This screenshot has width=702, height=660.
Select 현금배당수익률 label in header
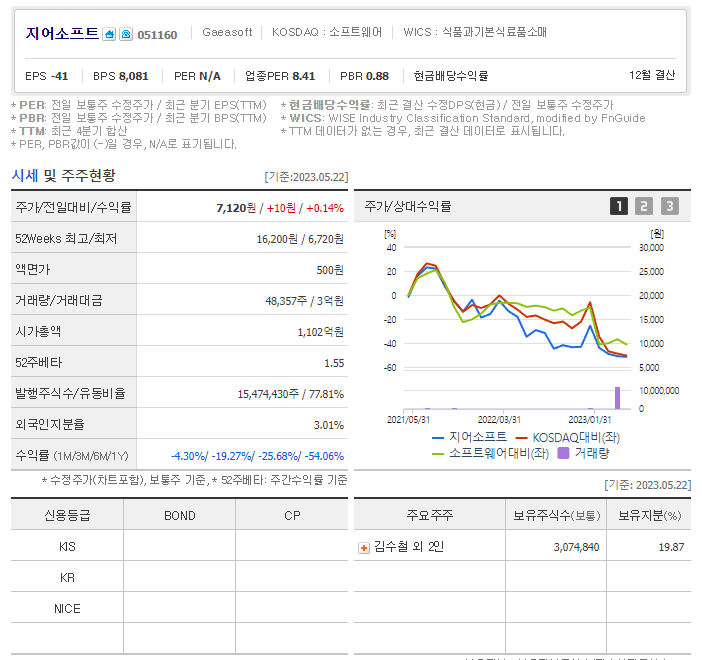point(450,76)
